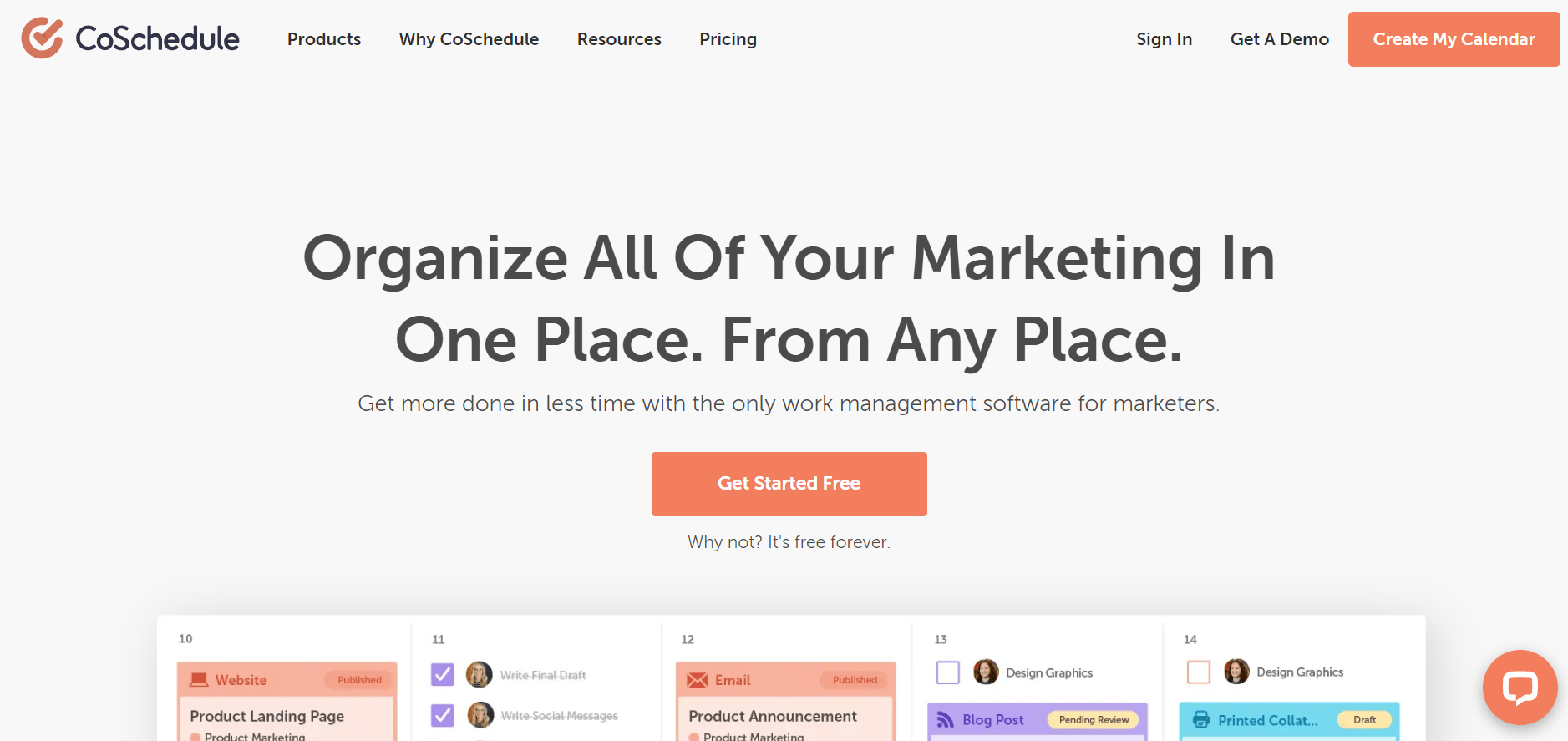
Task: Click the Sign In link
Action: tap(1164, 39)
